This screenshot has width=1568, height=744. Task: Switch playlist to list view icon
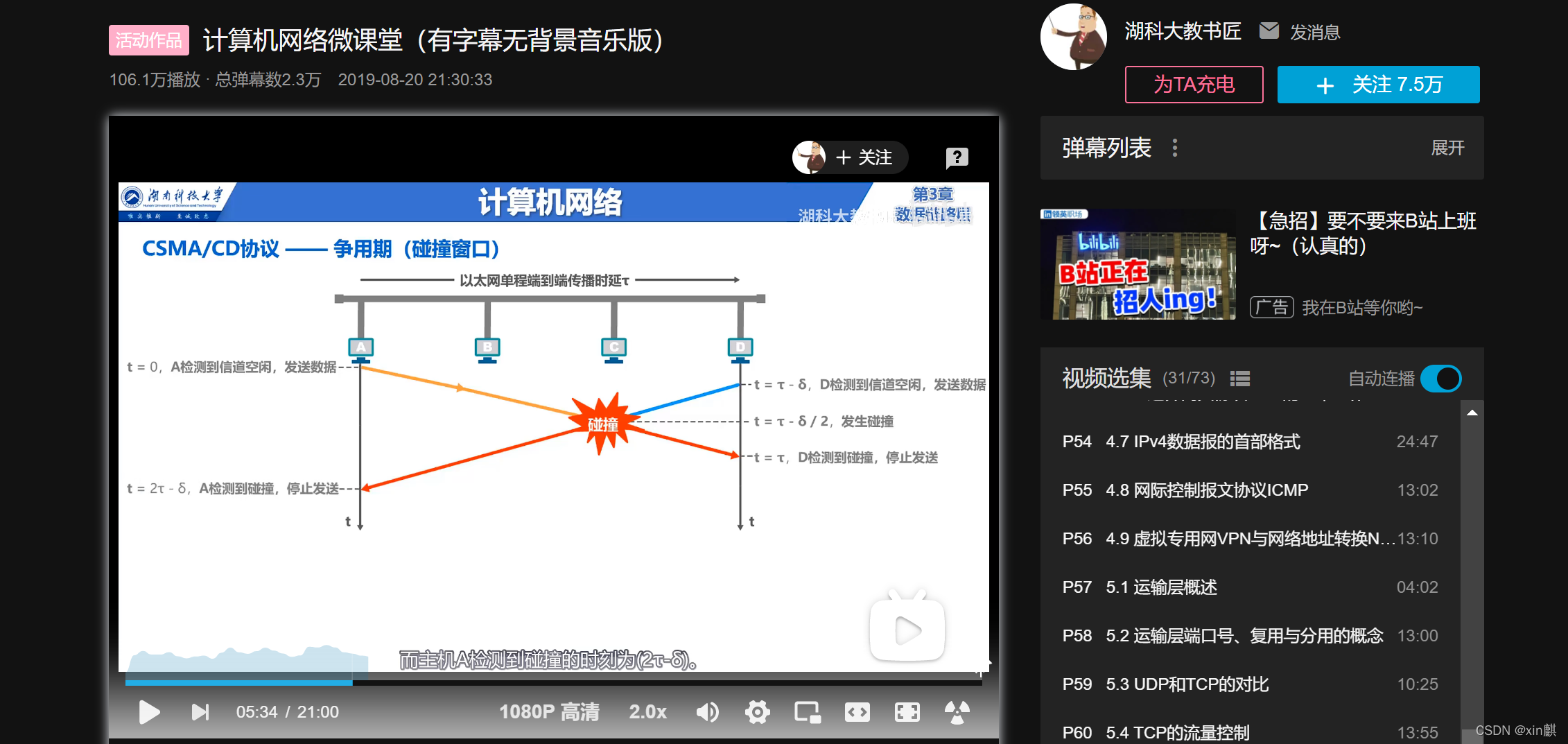point(1240,378)
